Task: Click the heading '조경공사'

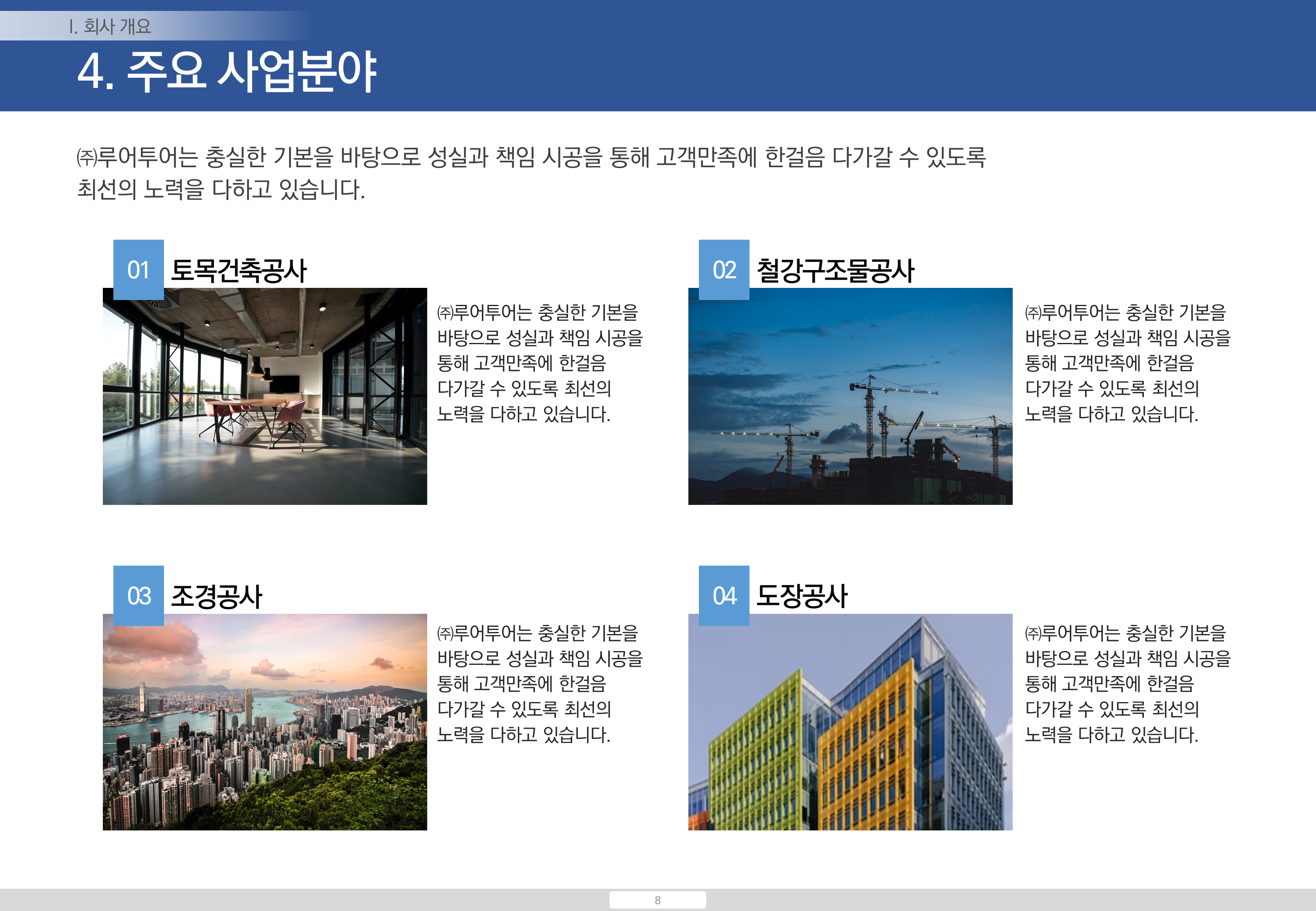Action: 216,596
